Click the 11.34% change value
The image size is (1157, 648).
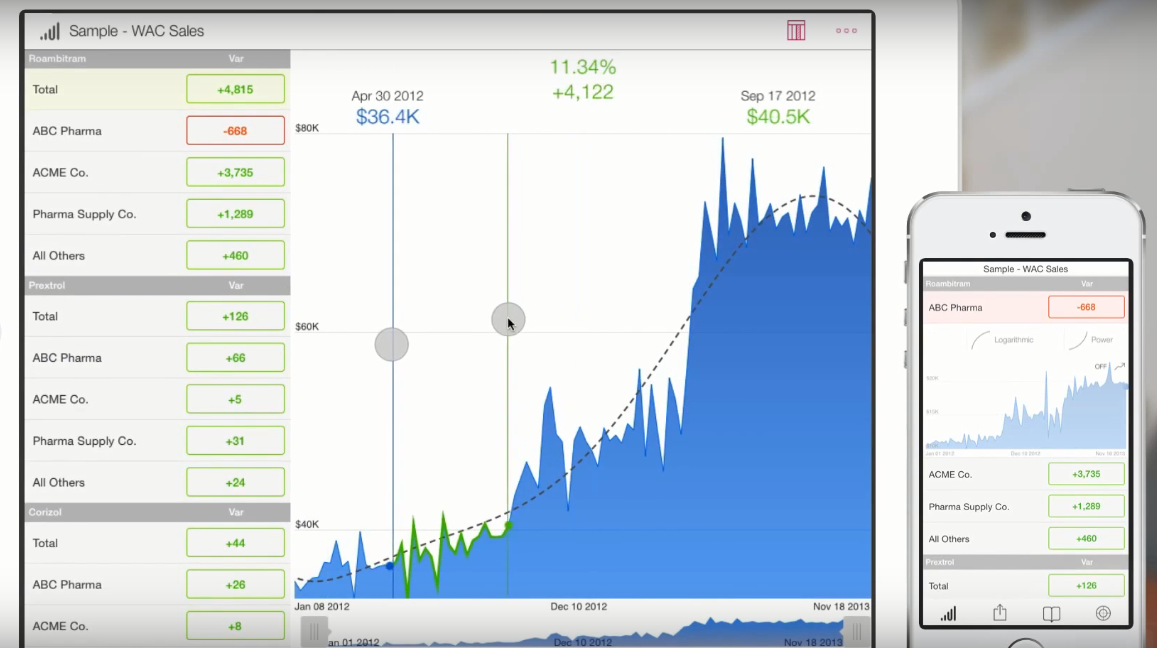[x=582, y=67]
